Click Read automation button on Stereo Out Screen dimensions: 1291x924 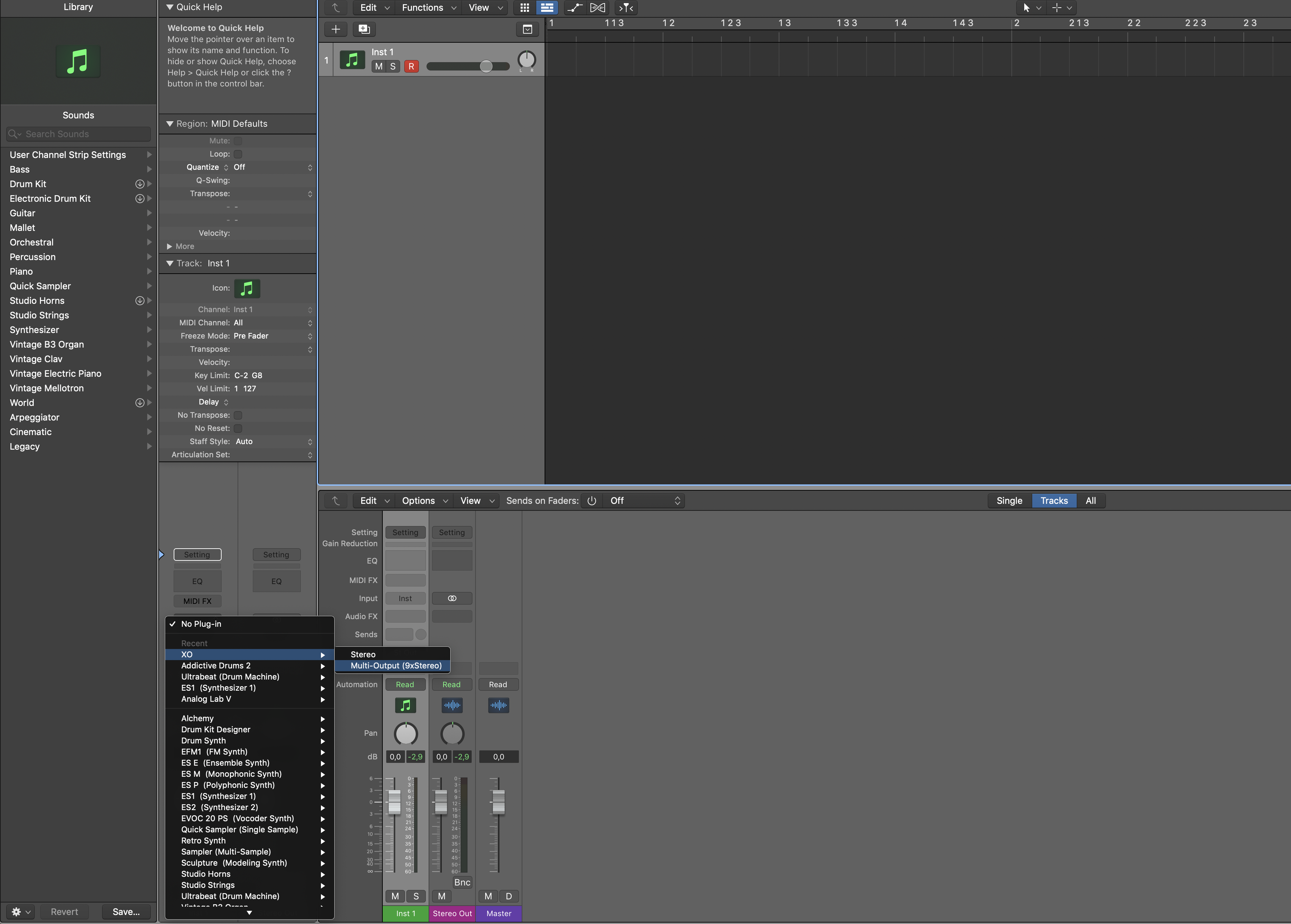(452, 684)
